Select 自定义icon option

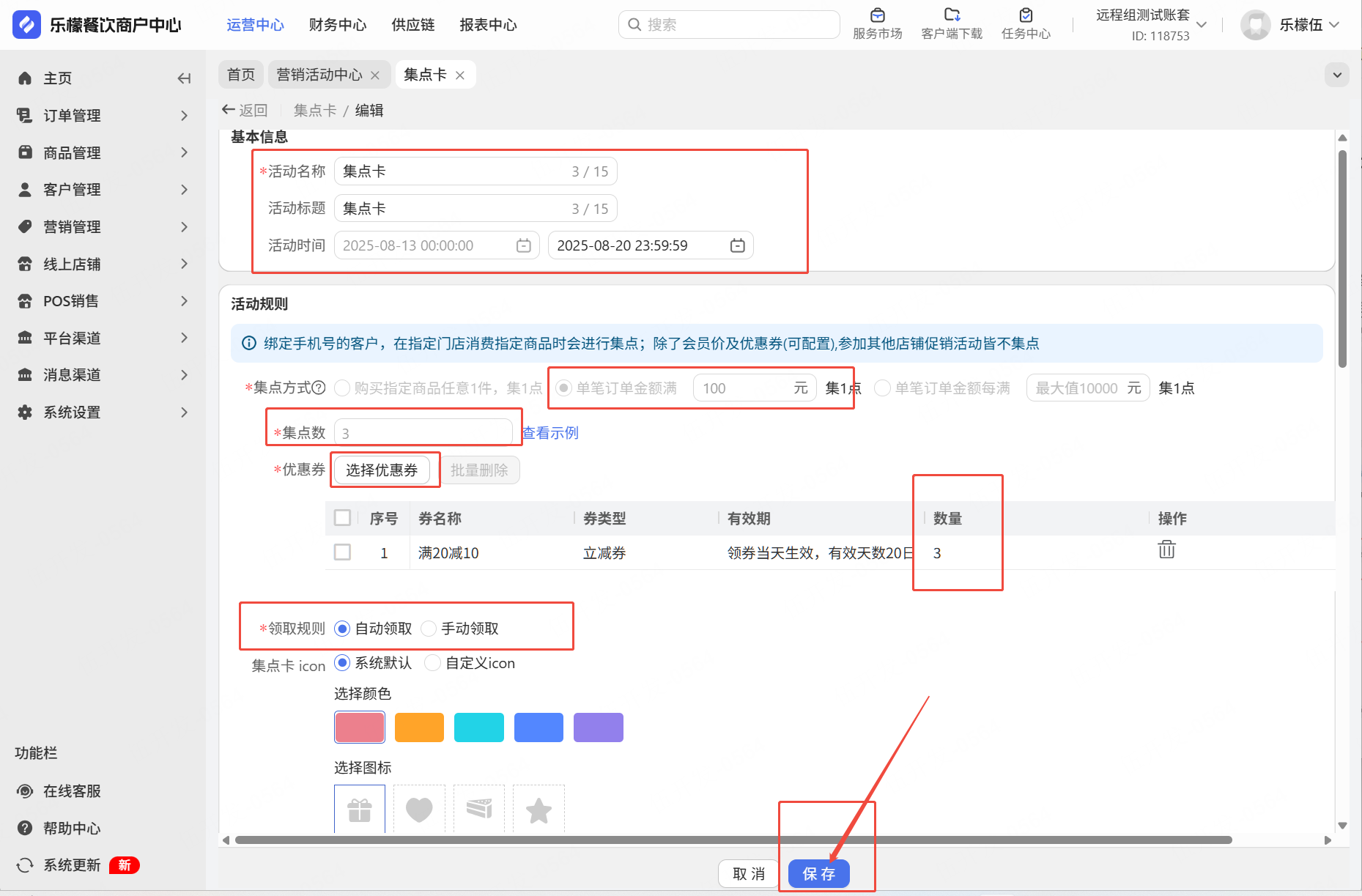pyautogui.click(x=433, y=663)
